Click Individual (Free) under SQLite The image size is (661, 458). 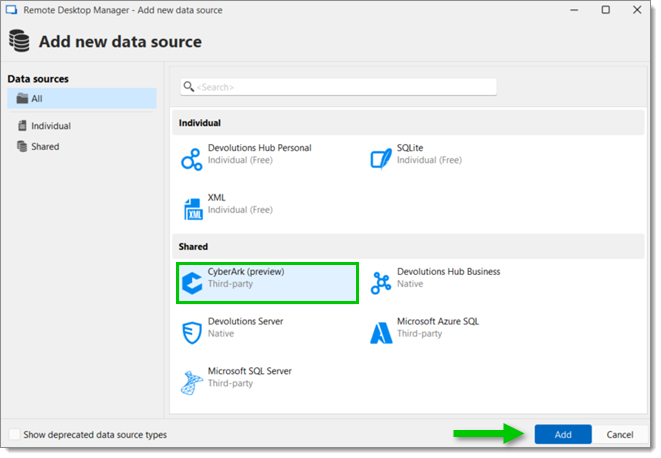429,160
